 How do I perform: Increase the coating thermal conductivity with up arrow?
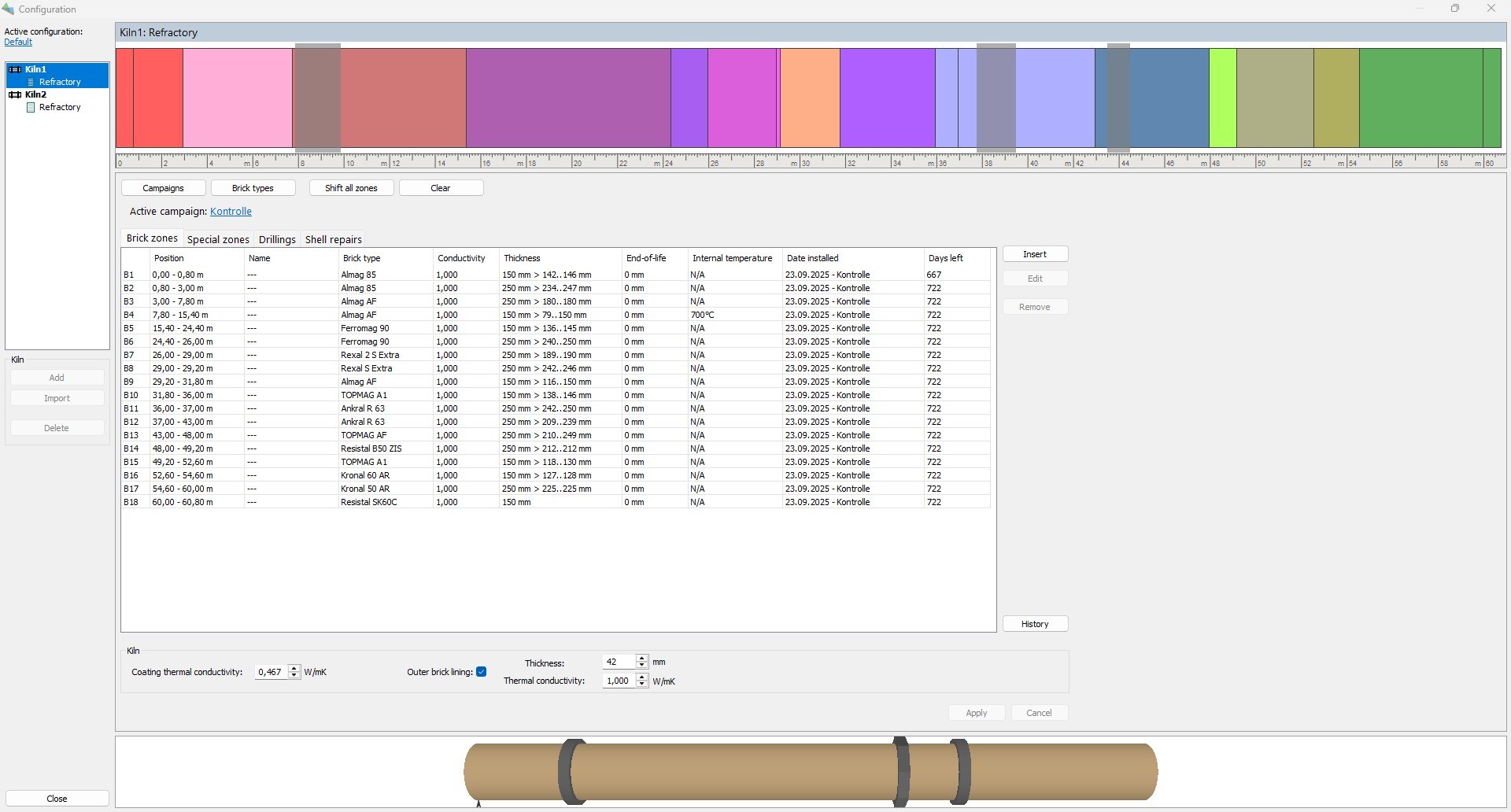pos(294,668)
